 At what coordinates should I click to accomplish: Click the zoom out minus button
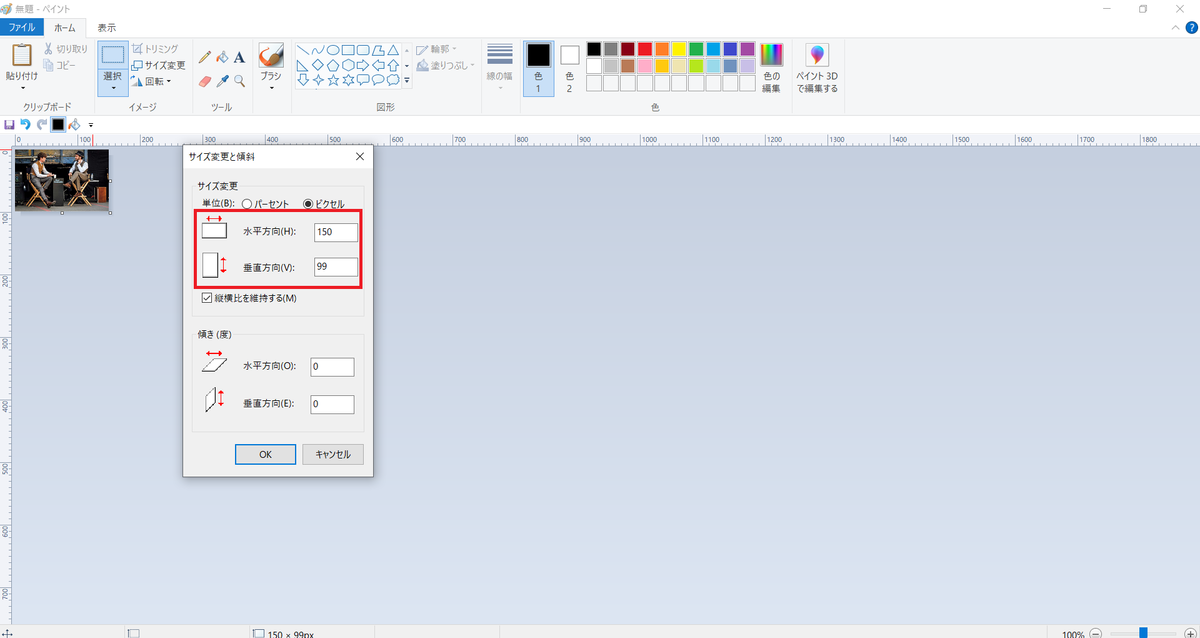pyautogui.click(x=1097, y=633)
